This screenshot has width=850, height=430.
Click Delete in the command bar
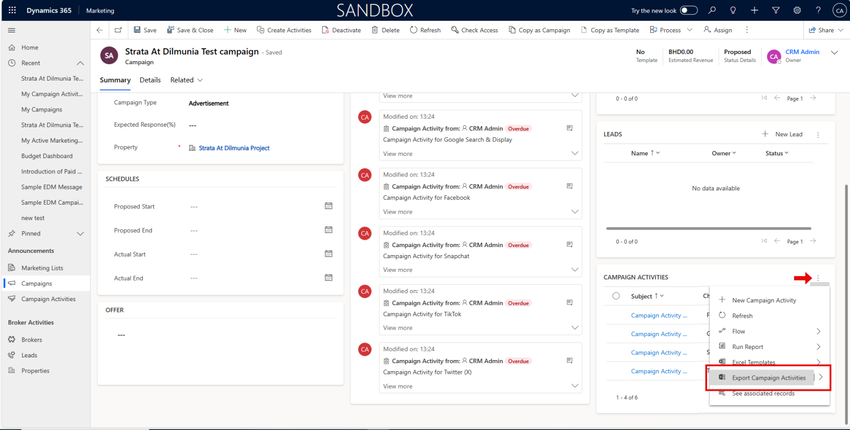[x=385, y=30]
